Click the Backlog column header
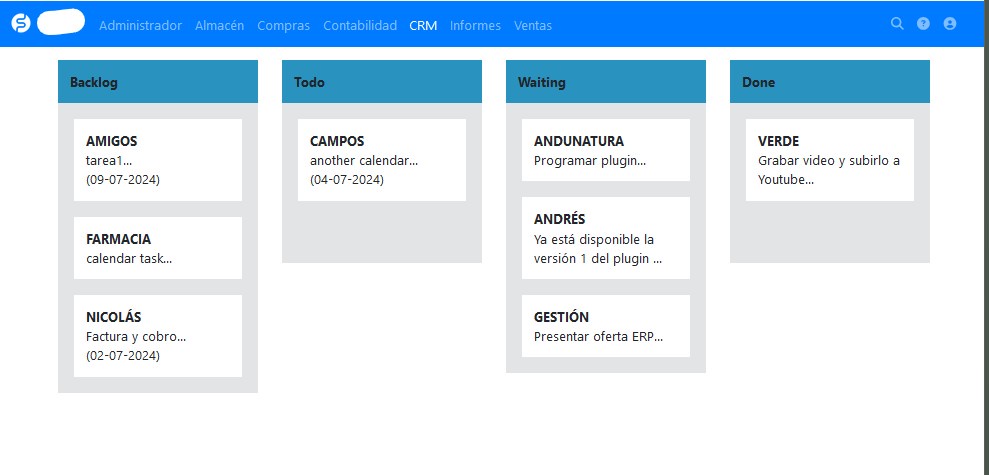This screenshot has width=989, height=475. coord(158,82)
